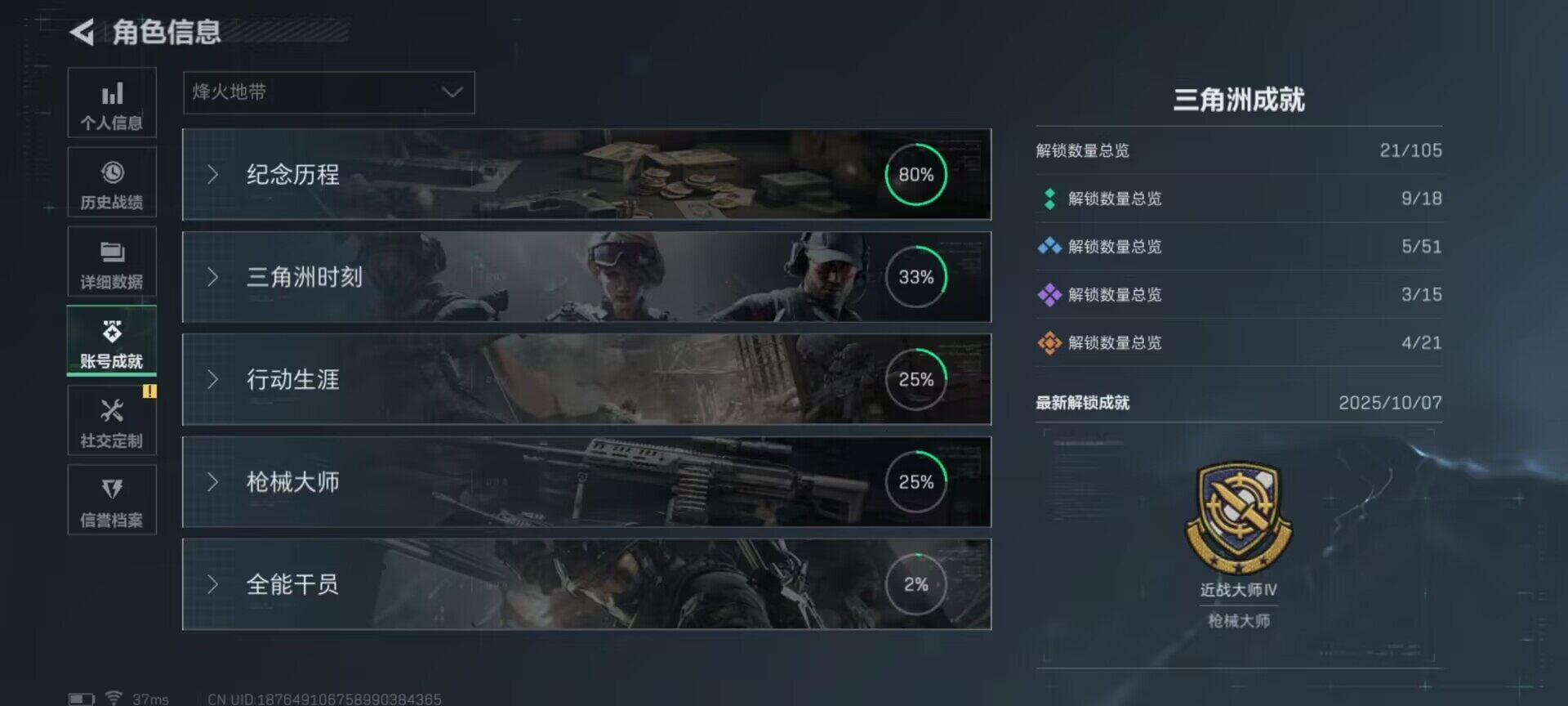Open the 烽火地带 mode dropdown
1568x706 pixels.
click(328, 92)
